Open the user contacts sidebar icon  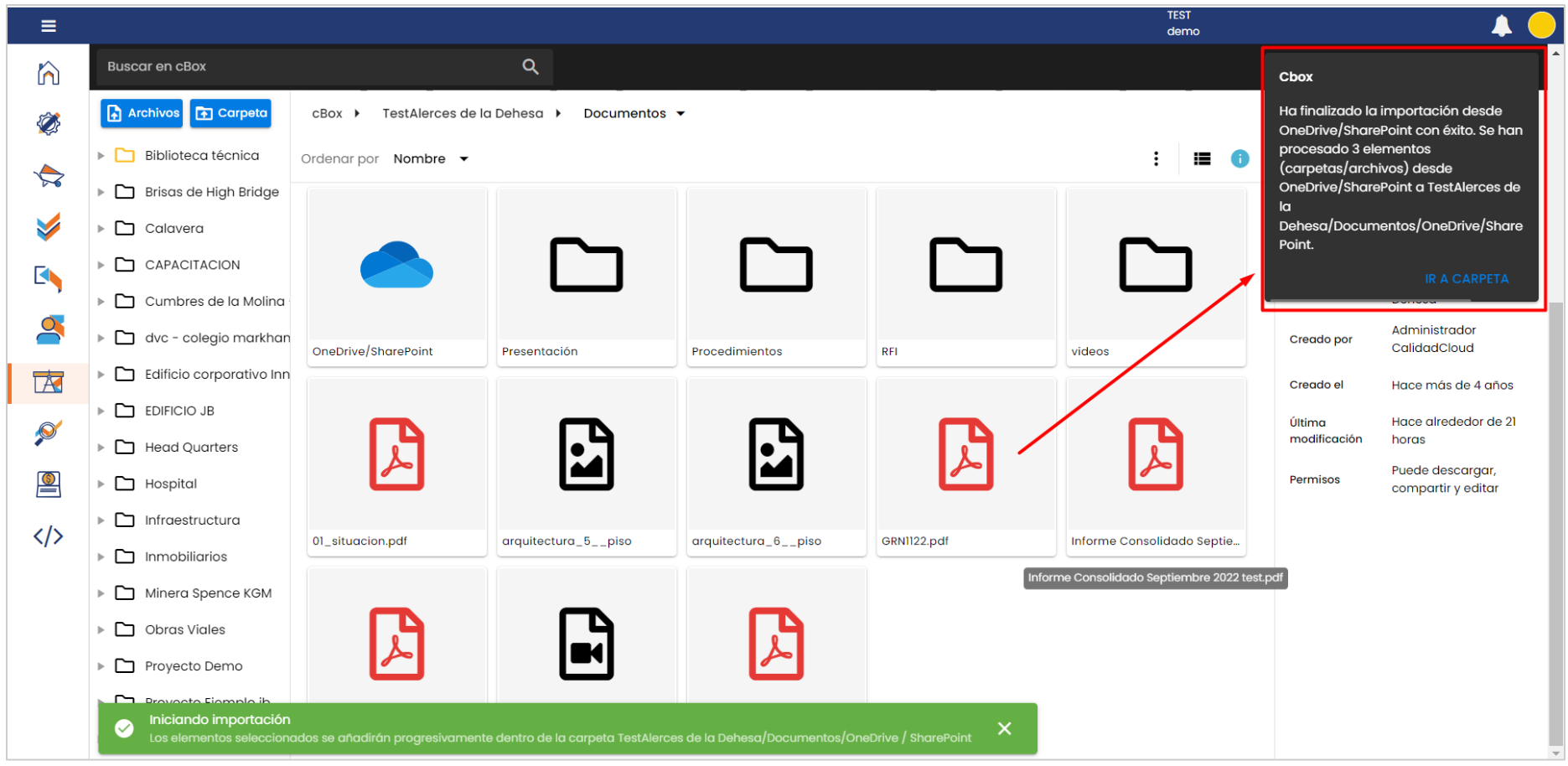pyautogui.click(x=49, y=330)
